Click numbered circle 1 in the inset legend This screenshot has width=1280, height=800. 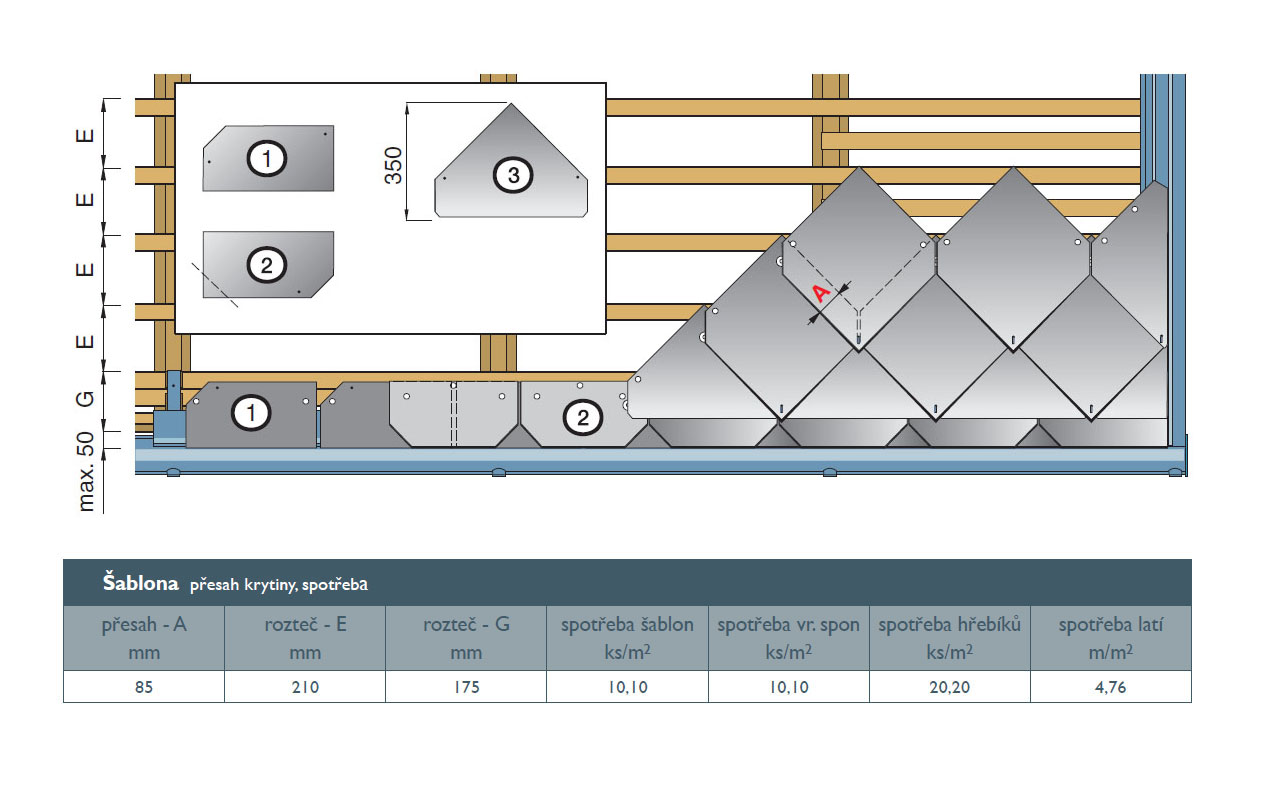click(267, 158)
